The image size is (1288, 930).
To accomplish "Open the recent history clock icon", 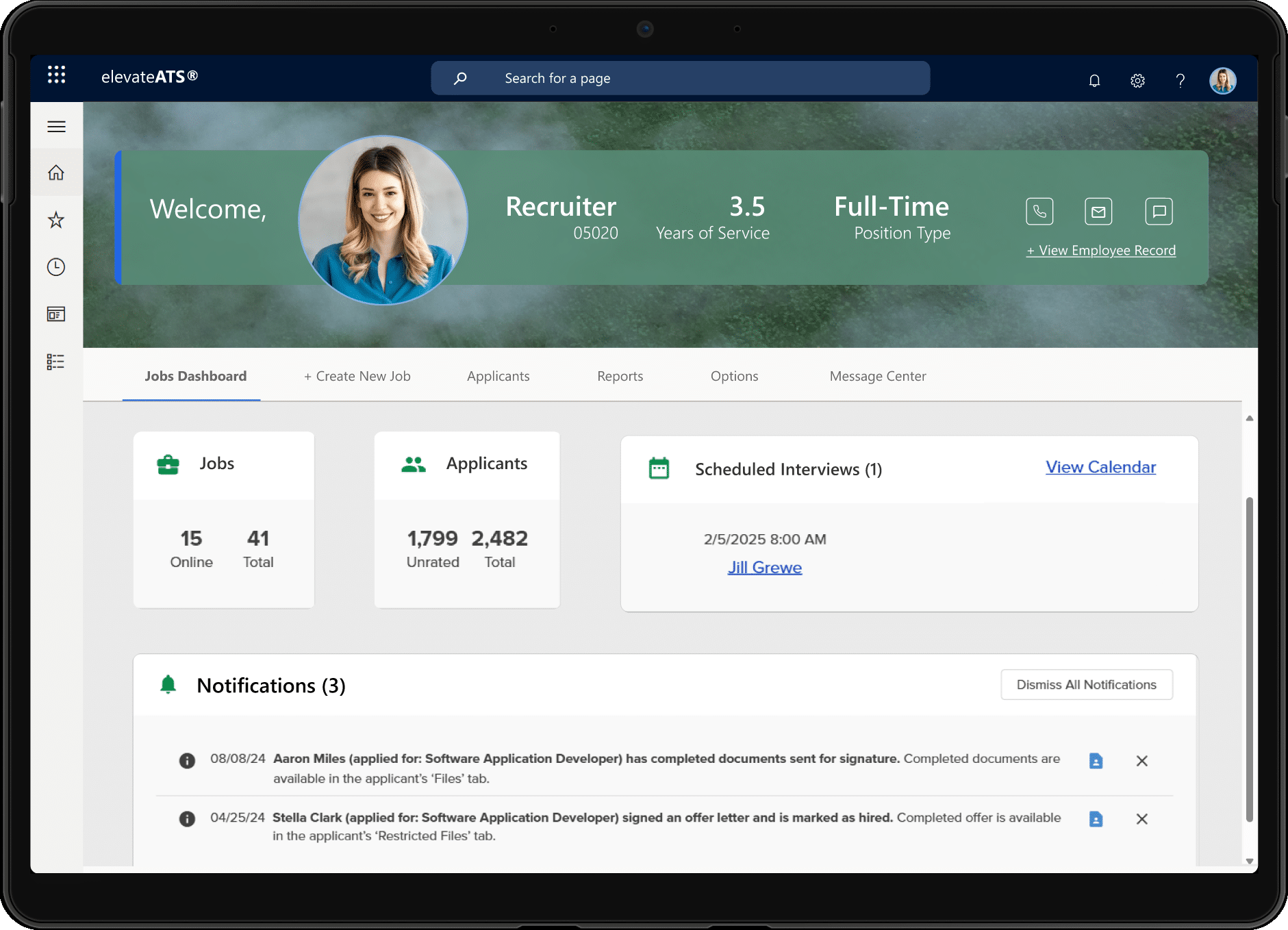I will point(56,267).
